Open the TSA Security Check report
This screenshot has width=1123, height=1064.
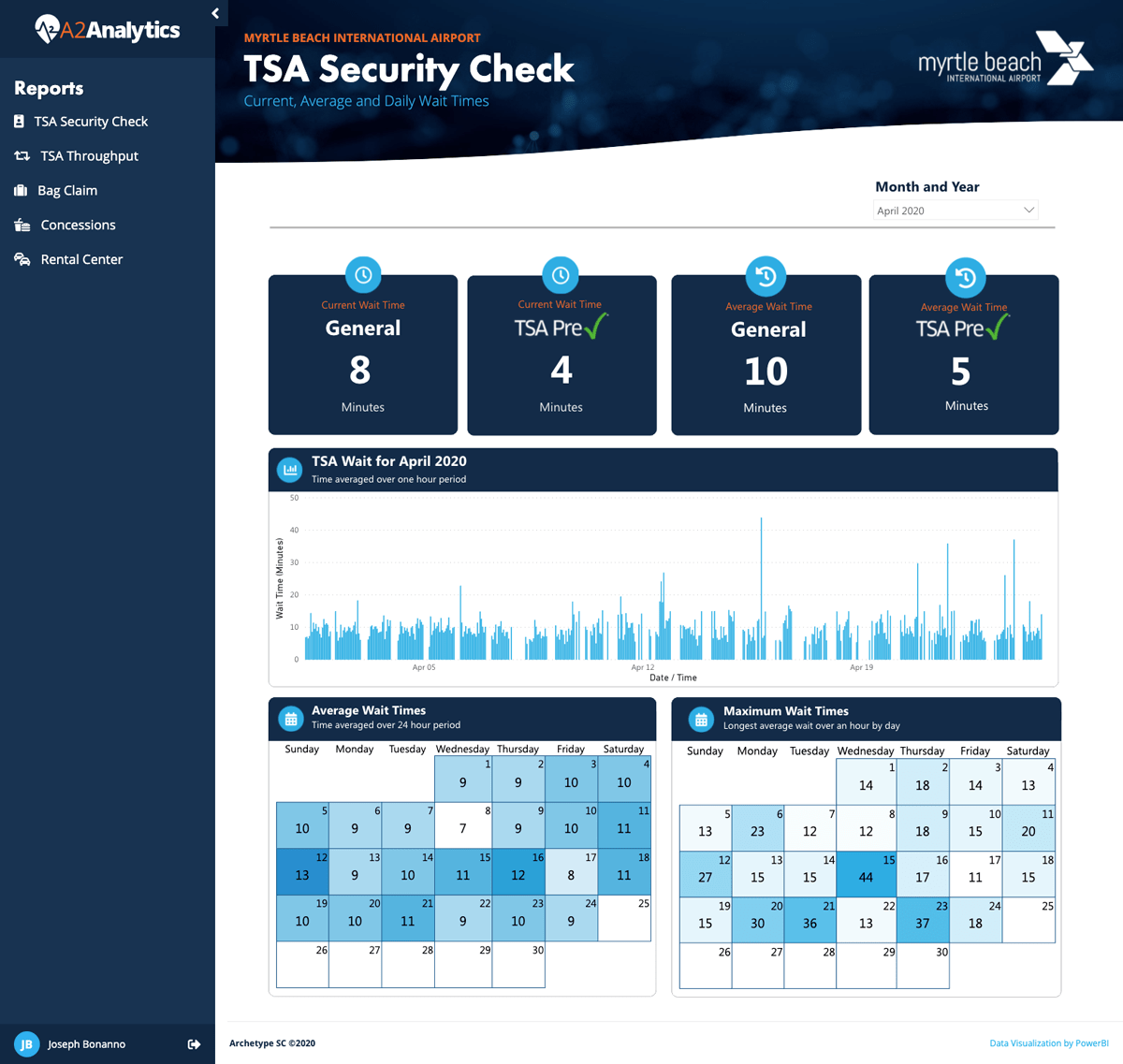(91, 122)
